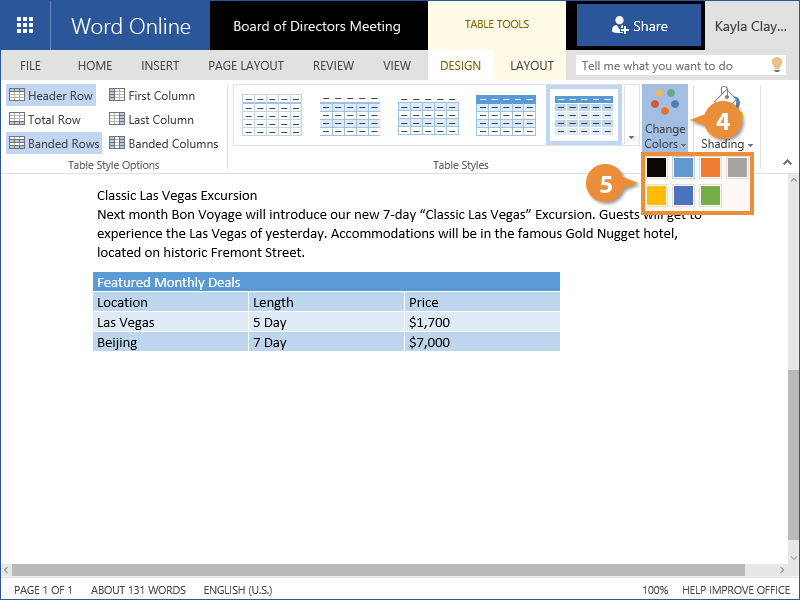The image size is (800, 600).
Task: Click the lightbulb icon in Tell me box
Action: pos(776,65)
